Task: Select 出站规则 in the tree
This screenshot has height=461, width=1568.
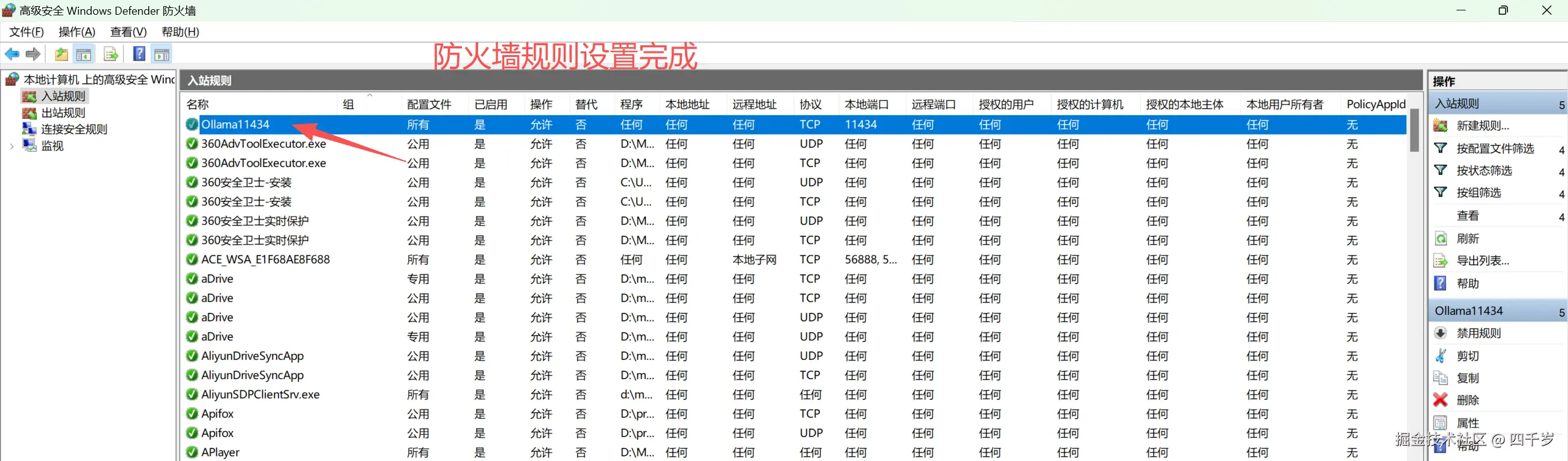Action: pyautogui.click(x=63, y=113)
